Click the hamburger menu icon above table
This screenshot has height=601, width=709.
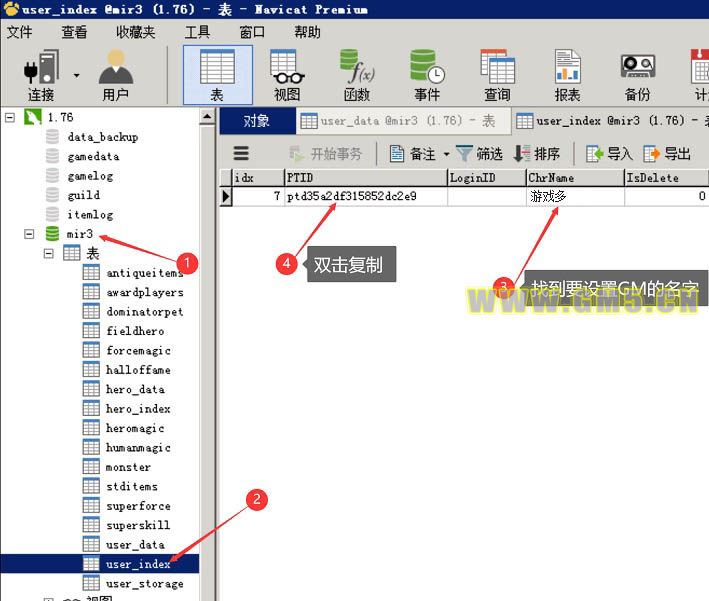point(241,154)
